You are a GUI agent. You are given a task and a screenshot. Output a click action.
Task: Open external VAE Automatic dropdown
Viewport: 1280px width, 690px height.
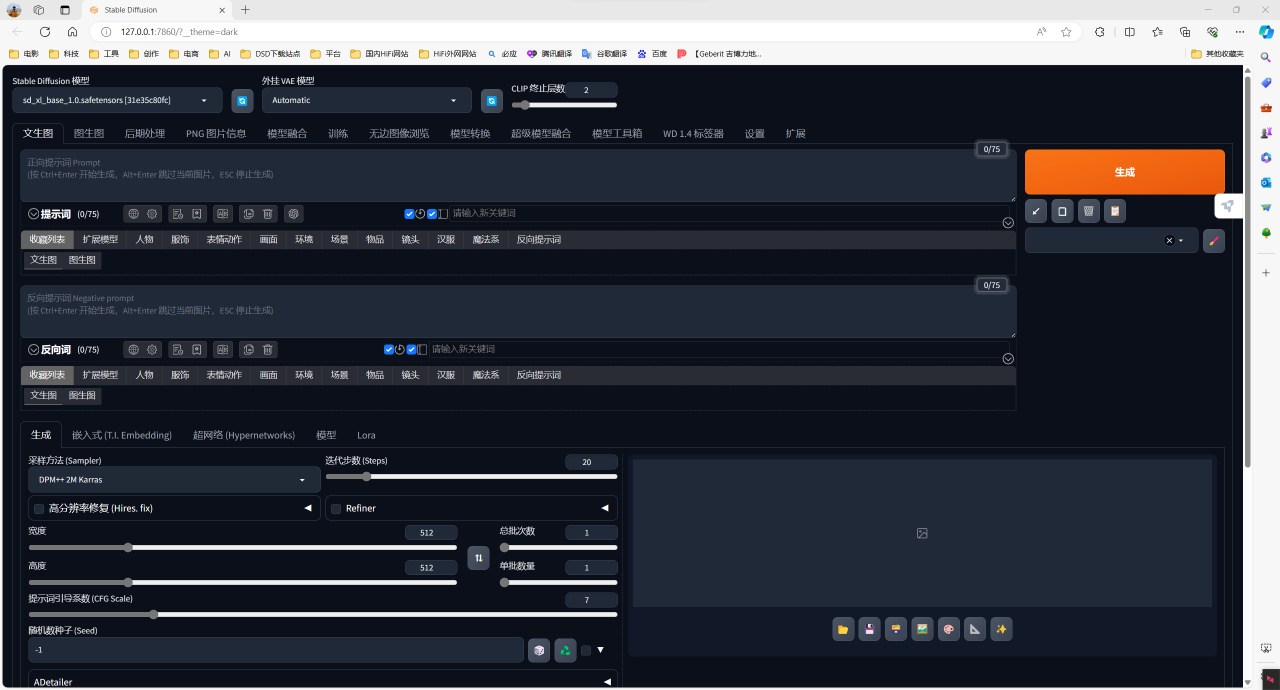click(x=366, y=100)
